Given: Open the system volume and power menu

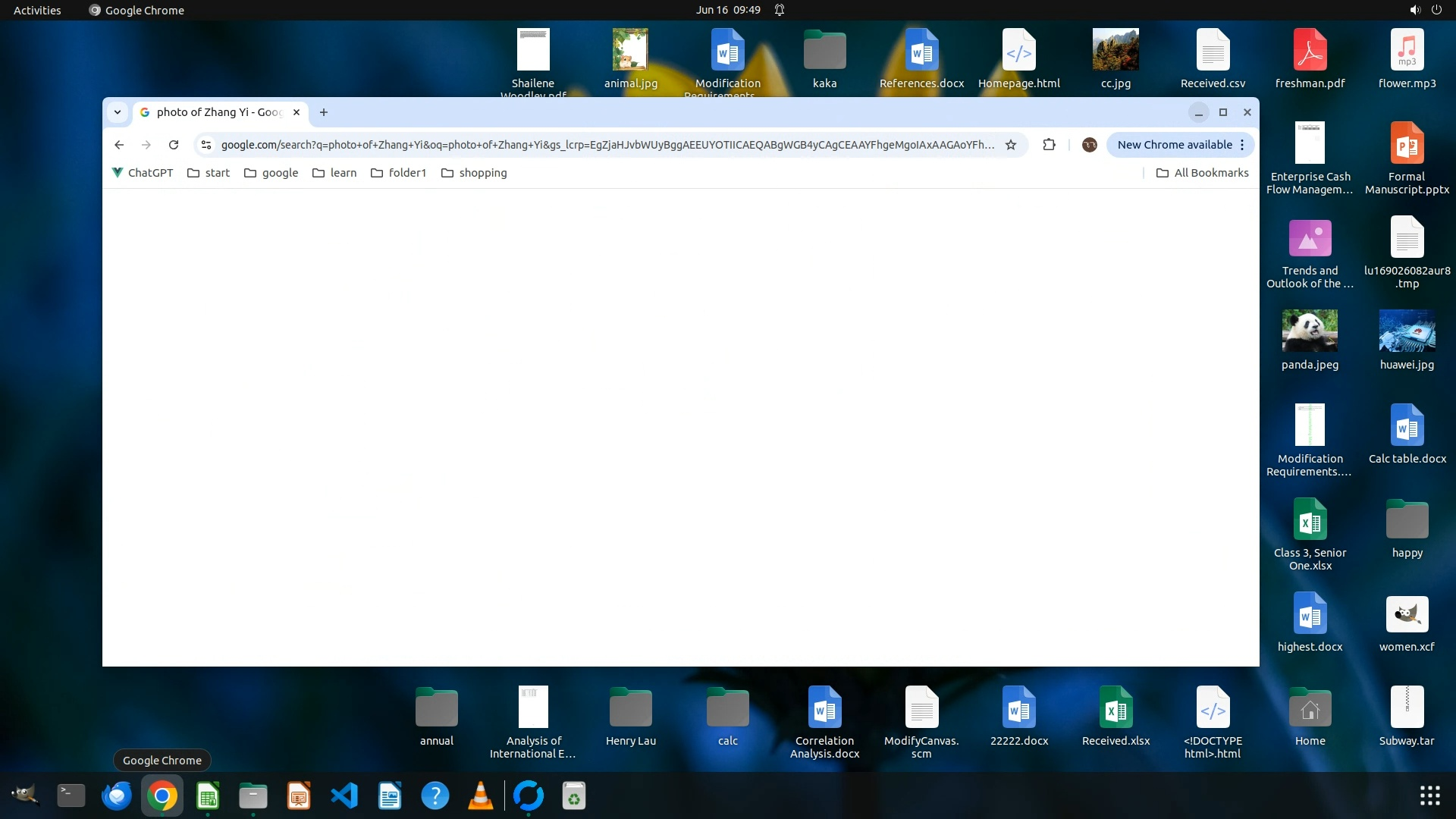Looking at the screenshot, I should pos(1425,10).
